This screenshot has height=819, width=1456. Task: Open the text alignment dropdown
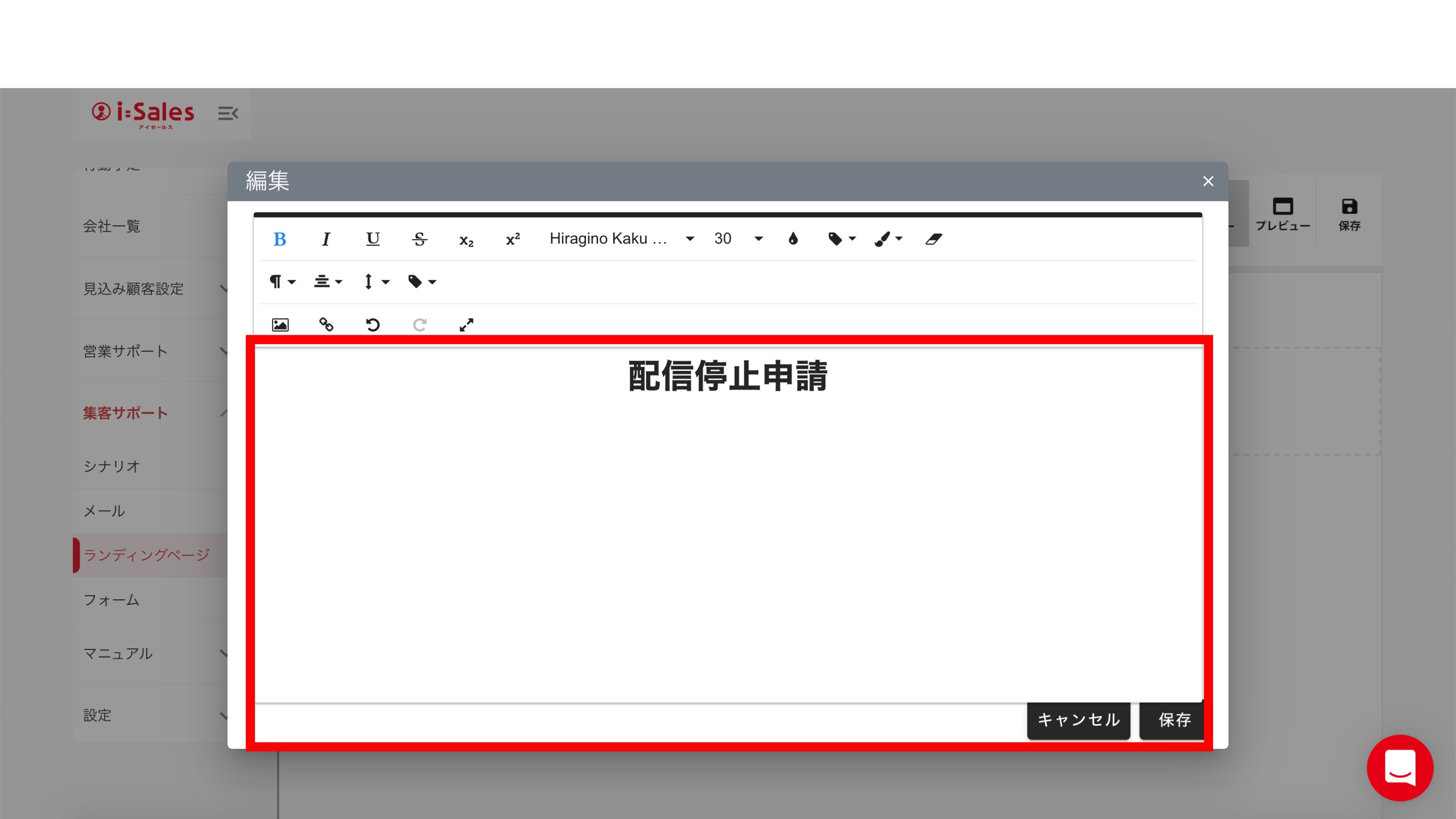click(328, 282)
